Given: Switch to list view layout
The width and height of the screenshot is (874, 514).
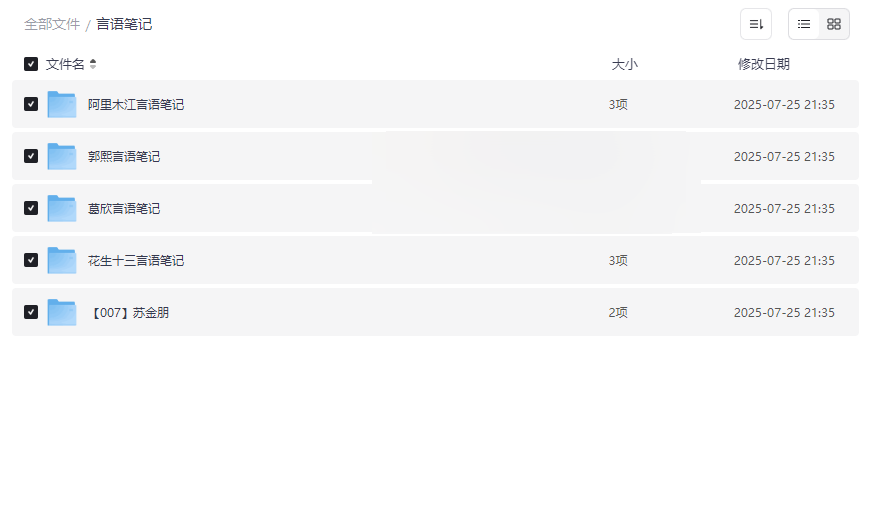Looking at the screenshot, I should (x=804, y=24).
